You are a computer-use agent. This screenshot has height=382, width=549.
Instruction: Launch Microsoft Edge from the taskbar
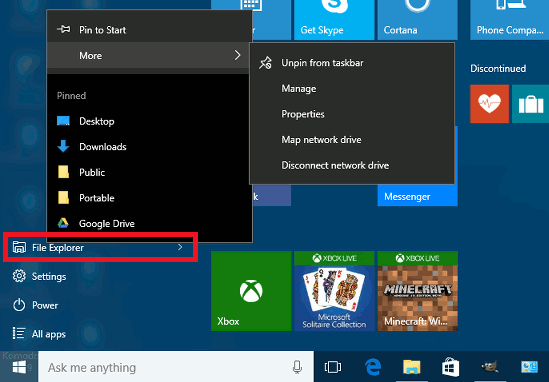(x=373, y=367)
